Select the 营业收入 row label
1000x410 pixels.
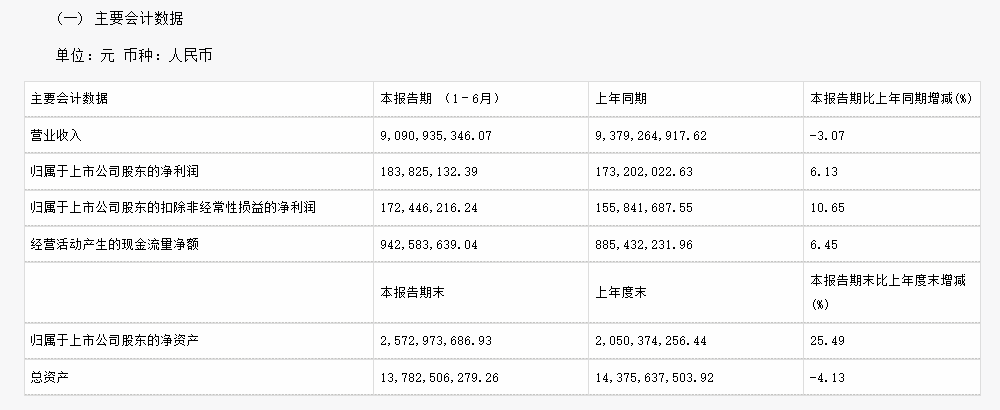click(56, 135)
